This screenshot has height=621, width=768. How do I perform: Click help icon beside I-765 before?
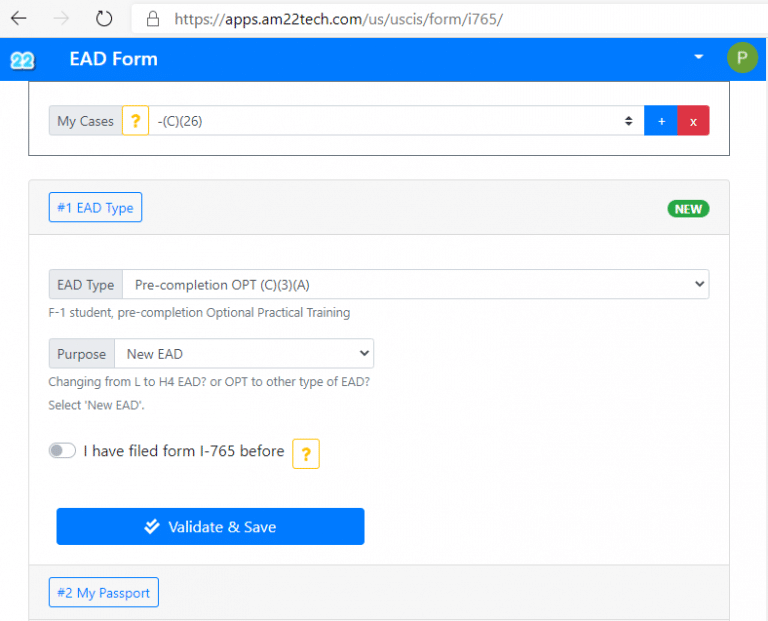point(306,454)
